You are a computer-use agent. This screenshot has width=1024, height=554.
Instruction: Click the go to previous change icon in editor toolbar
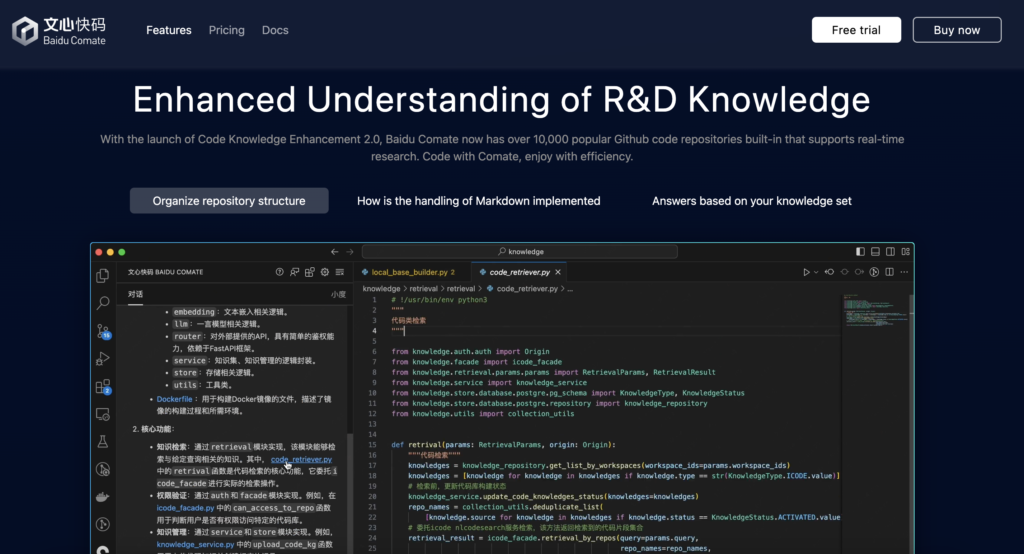tap(829, 272)
